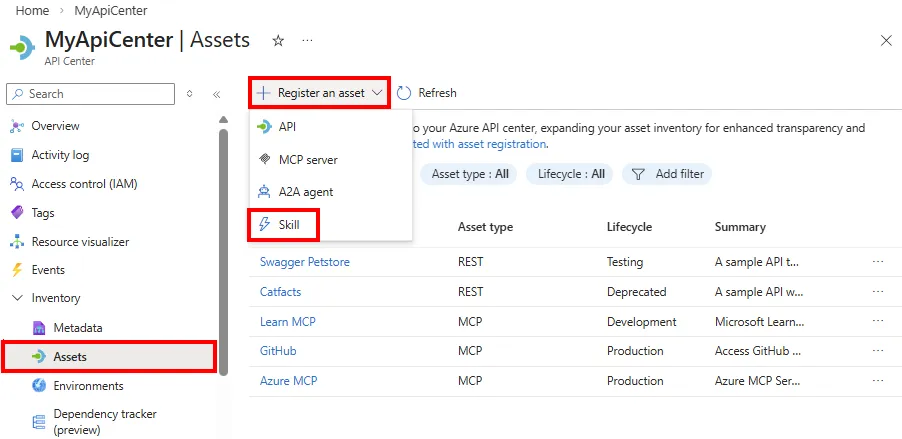Open Resource visualizer in sidebar

[x=80, y=242]
